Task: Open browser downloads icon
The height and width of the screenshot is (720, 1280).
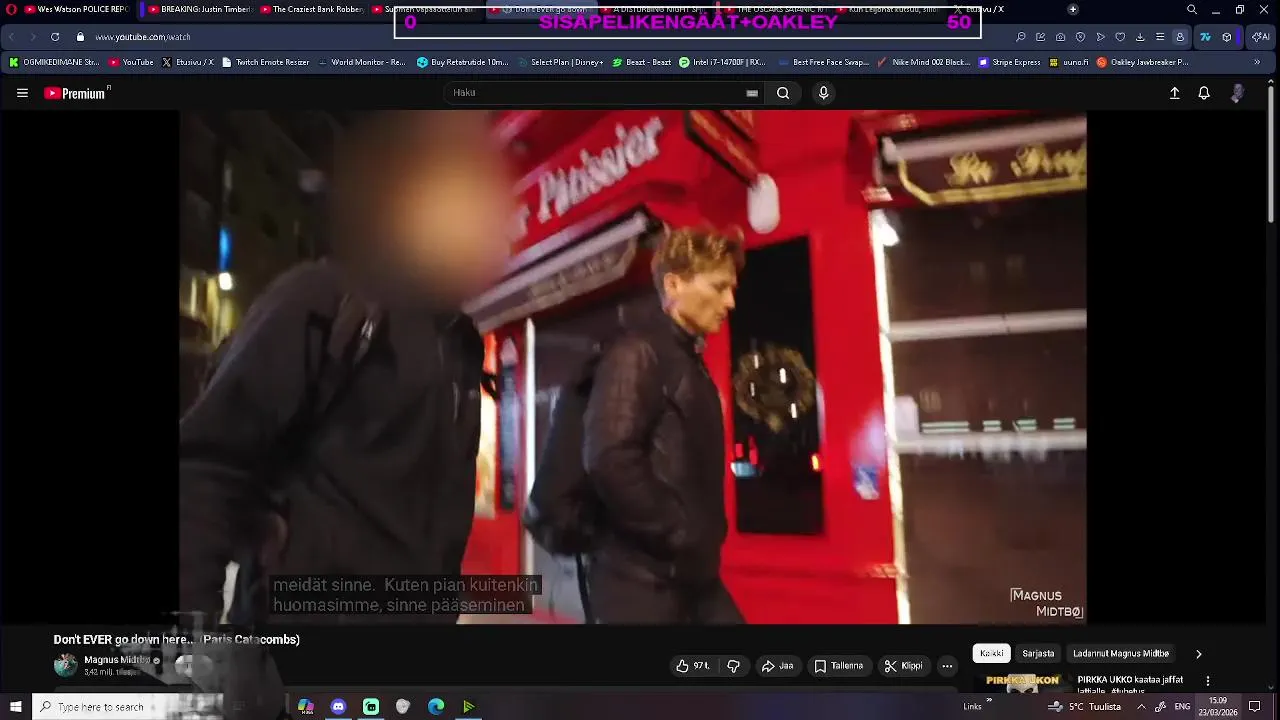Action: [1140, 37]
